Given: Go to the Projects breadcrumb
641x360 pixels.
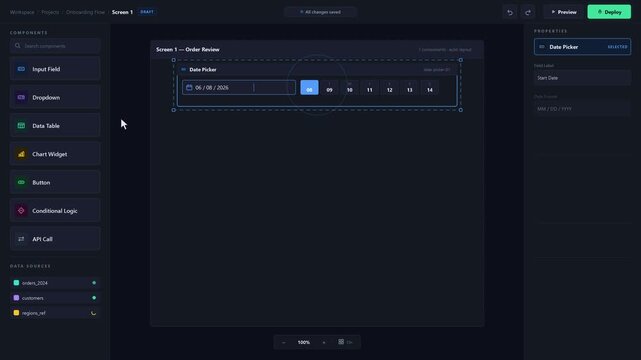Looking at the screenshot, I should (50, 12).
